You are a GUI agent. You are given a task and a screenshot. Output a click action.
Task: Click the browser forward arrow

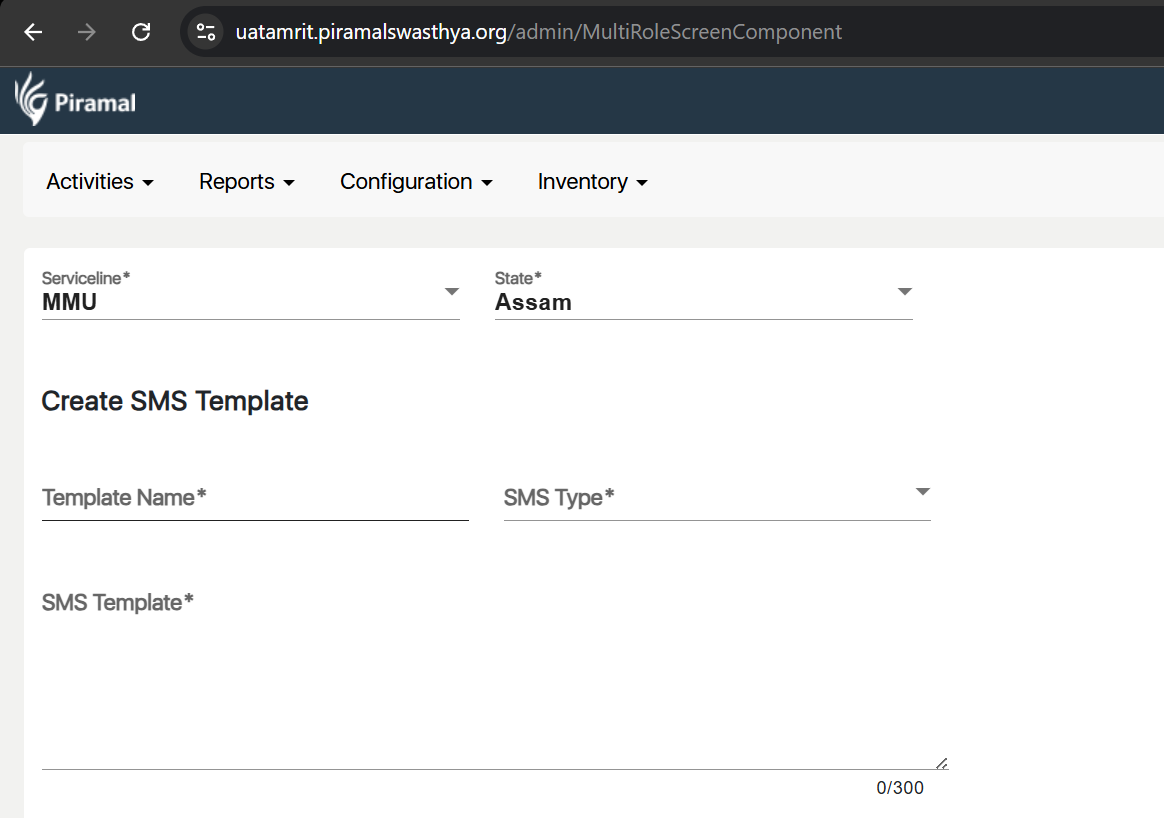pos(87,32)
